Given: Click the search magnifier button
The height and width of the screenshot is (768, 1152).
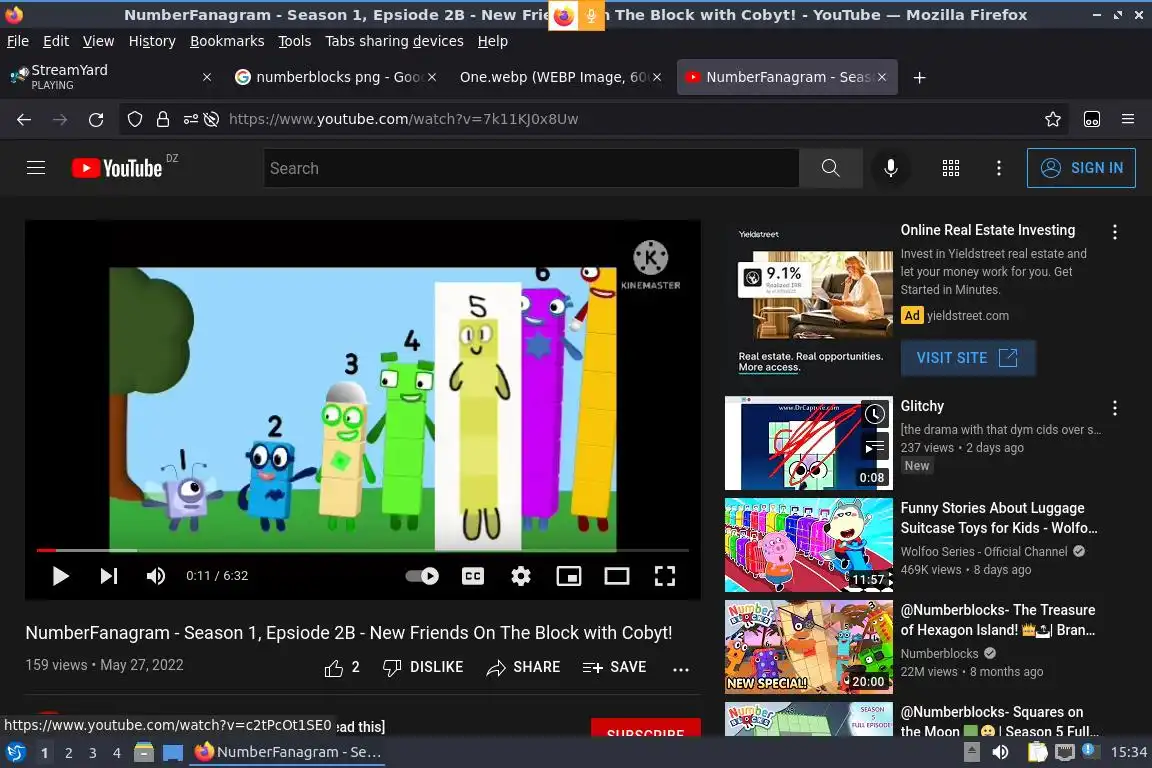Looking at the screenshot, I should (x=831, y=168).
